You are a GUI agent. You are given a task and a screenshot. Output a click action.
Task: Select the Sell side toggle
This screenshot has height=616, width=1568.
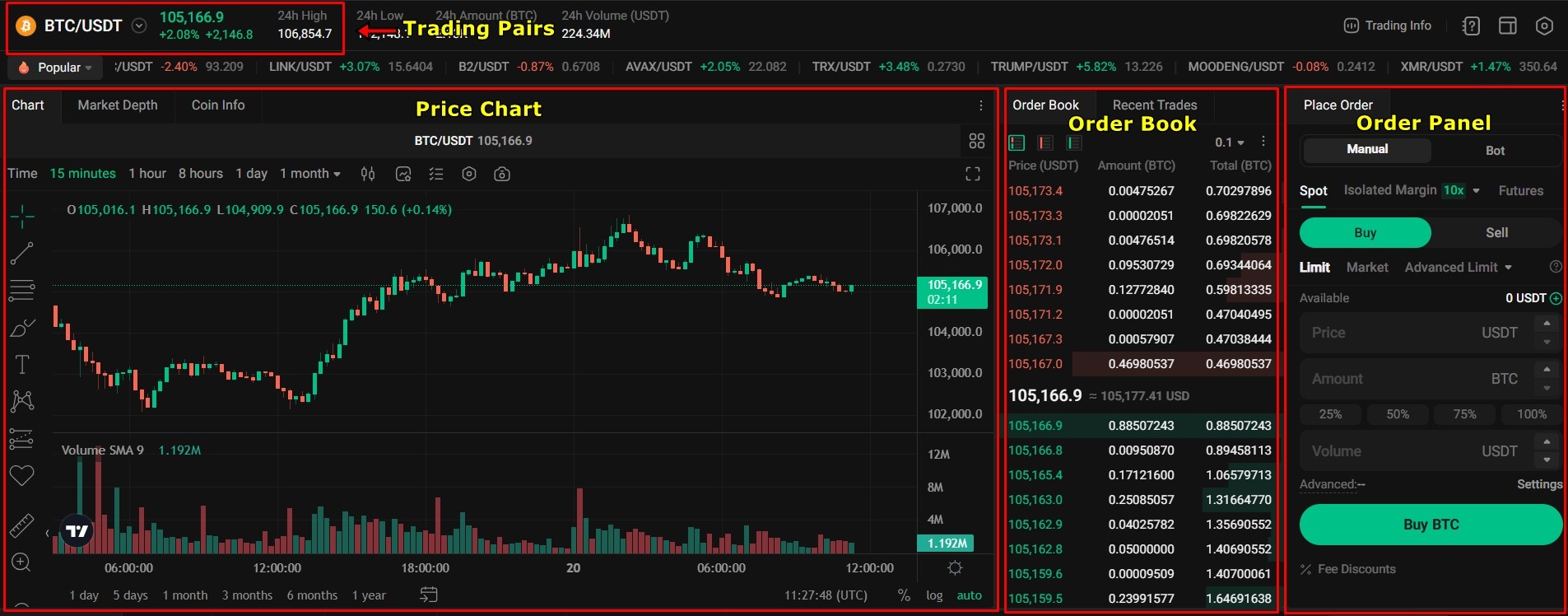click(1496, 233)
